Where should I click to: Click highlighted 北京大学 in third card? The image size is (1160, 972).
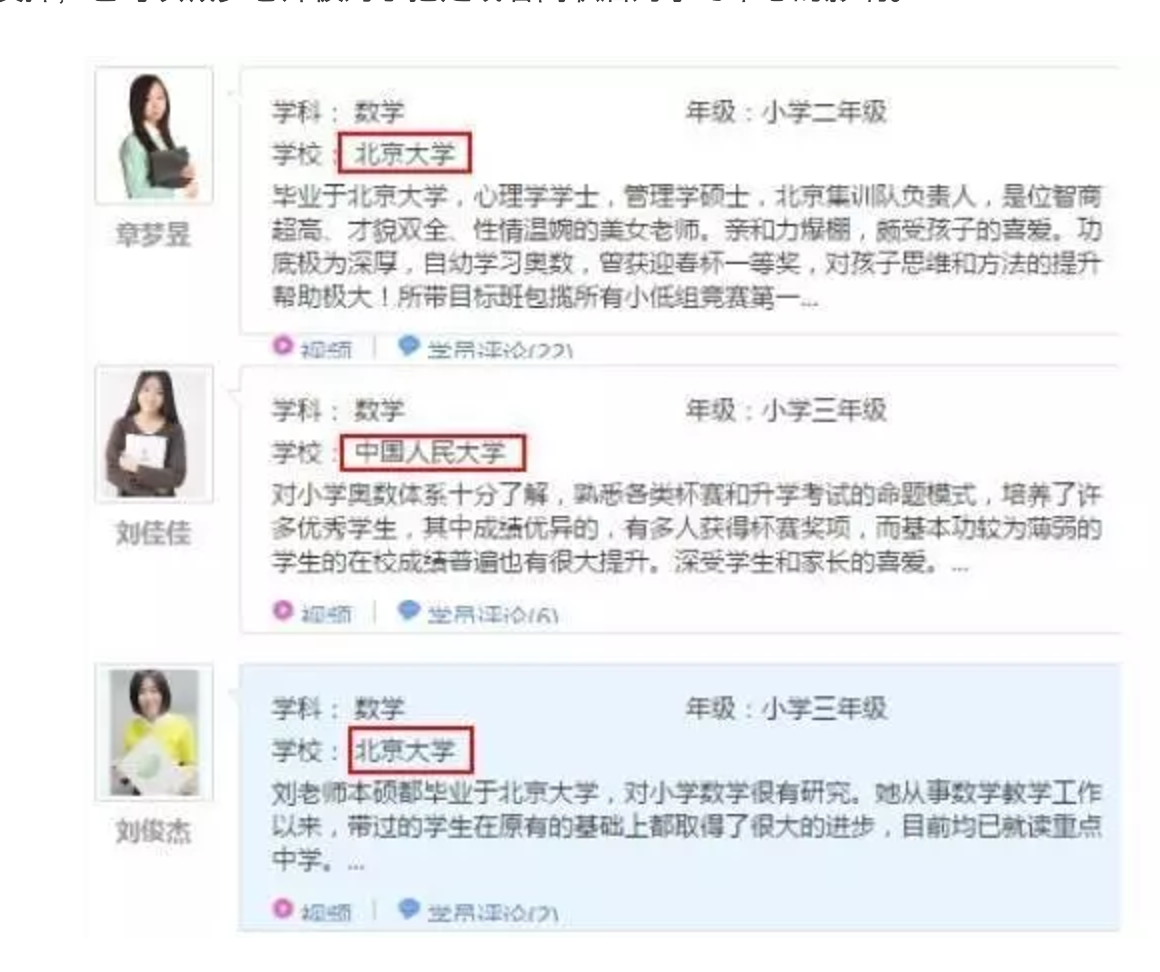(x=410, y=750)
